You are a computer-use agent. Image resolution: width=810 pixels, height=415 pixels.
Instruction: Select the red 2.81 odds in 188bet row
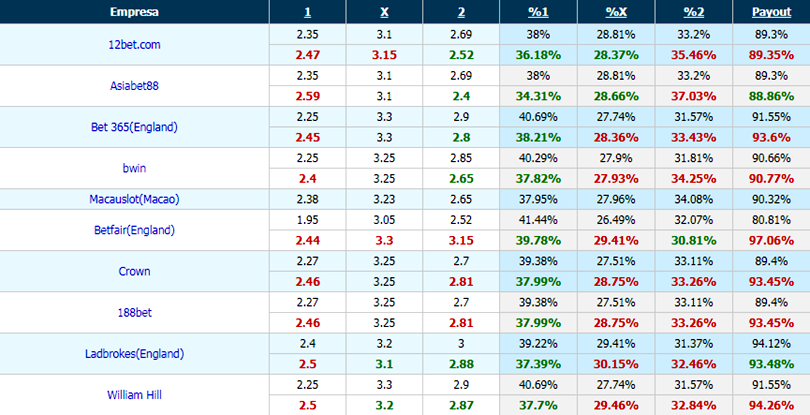461,323
